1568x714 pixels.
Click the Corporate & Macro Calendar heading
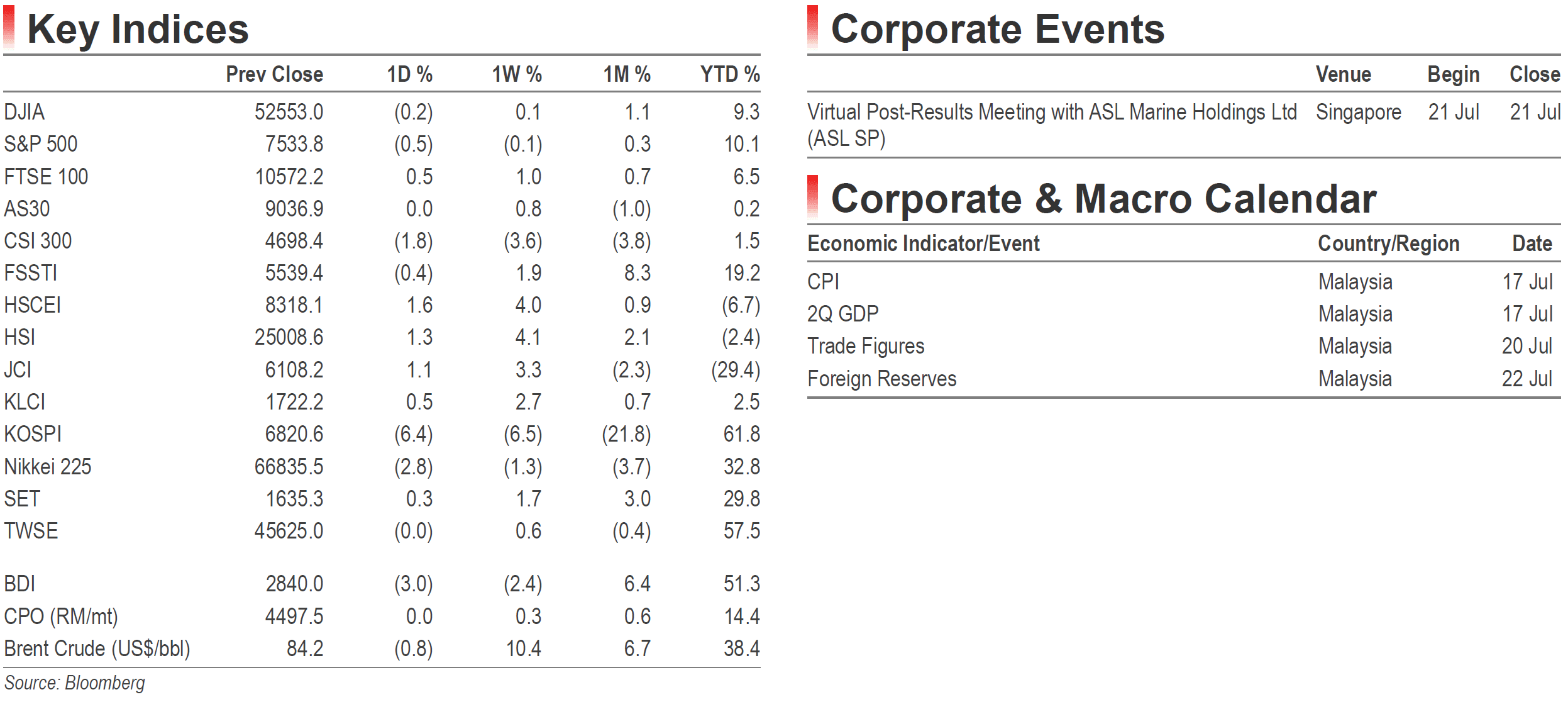pyautogui.click(x=1103, y=199)
